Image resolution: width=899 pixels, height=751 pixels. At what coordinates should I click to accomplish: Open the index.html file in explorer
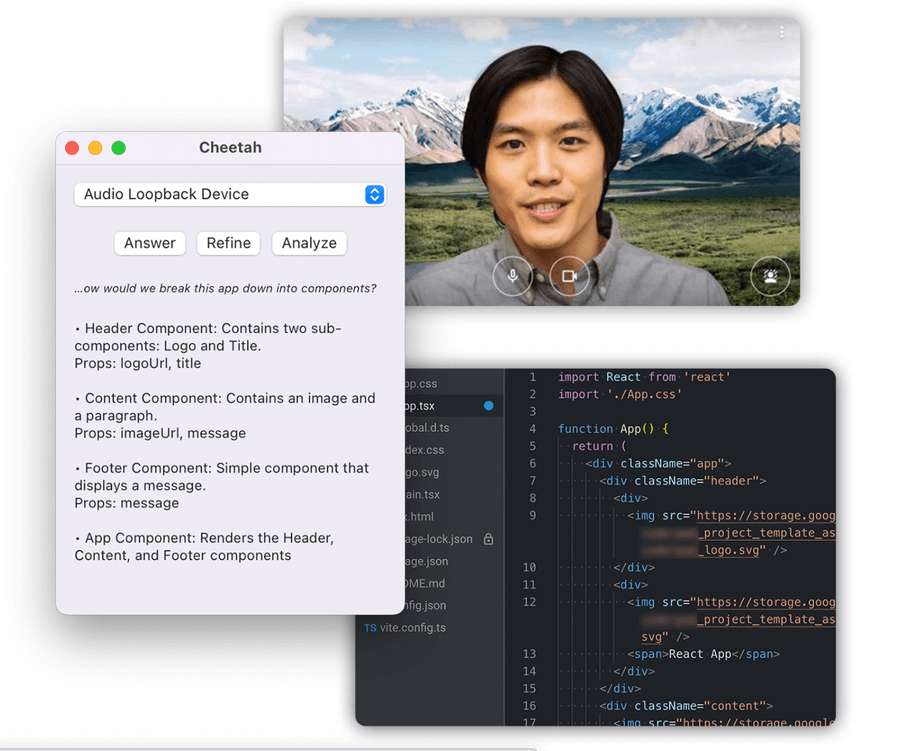pos(453,517)
